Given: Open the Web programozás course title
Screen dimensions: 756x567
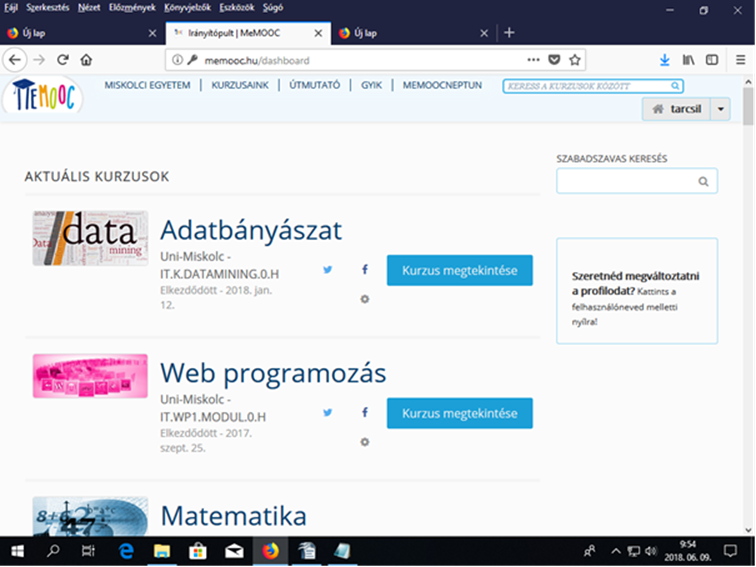Looking at the screenshot, I should coord(273,373).
